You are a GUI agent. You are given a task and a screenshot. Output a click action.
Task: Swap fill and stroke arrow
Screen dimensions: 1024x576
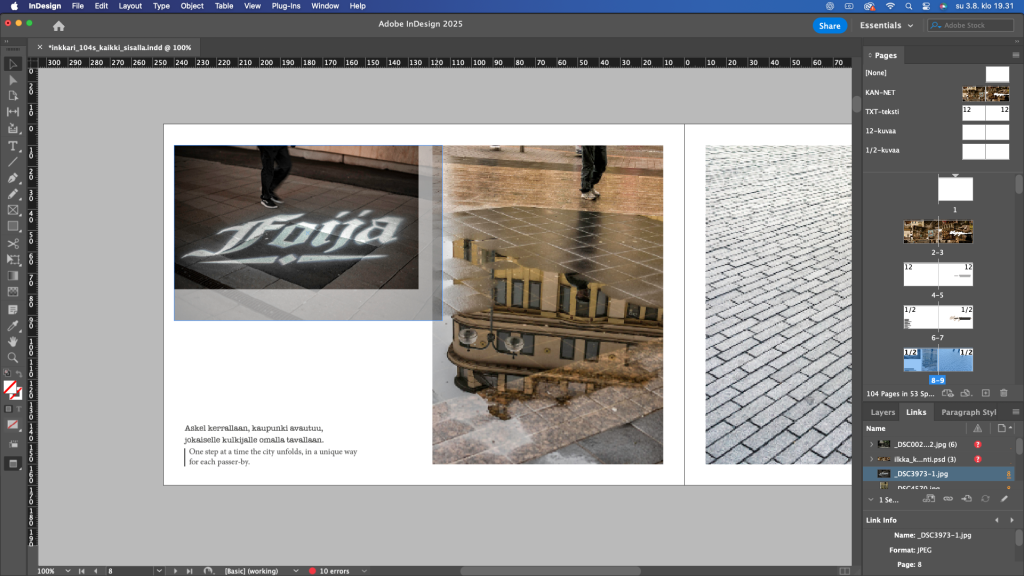19,374
